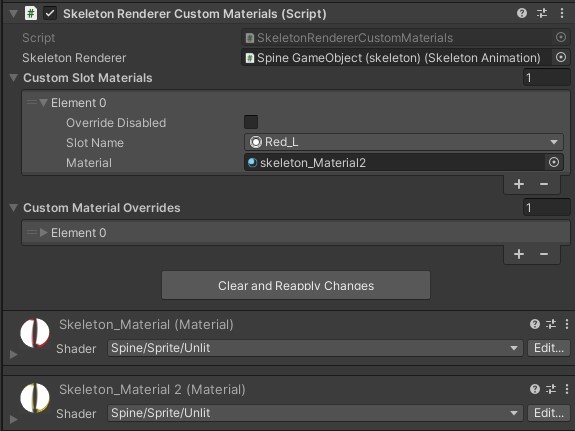Open more options for Skeleton_Material 2 (Material)

(x=567, y=389)
